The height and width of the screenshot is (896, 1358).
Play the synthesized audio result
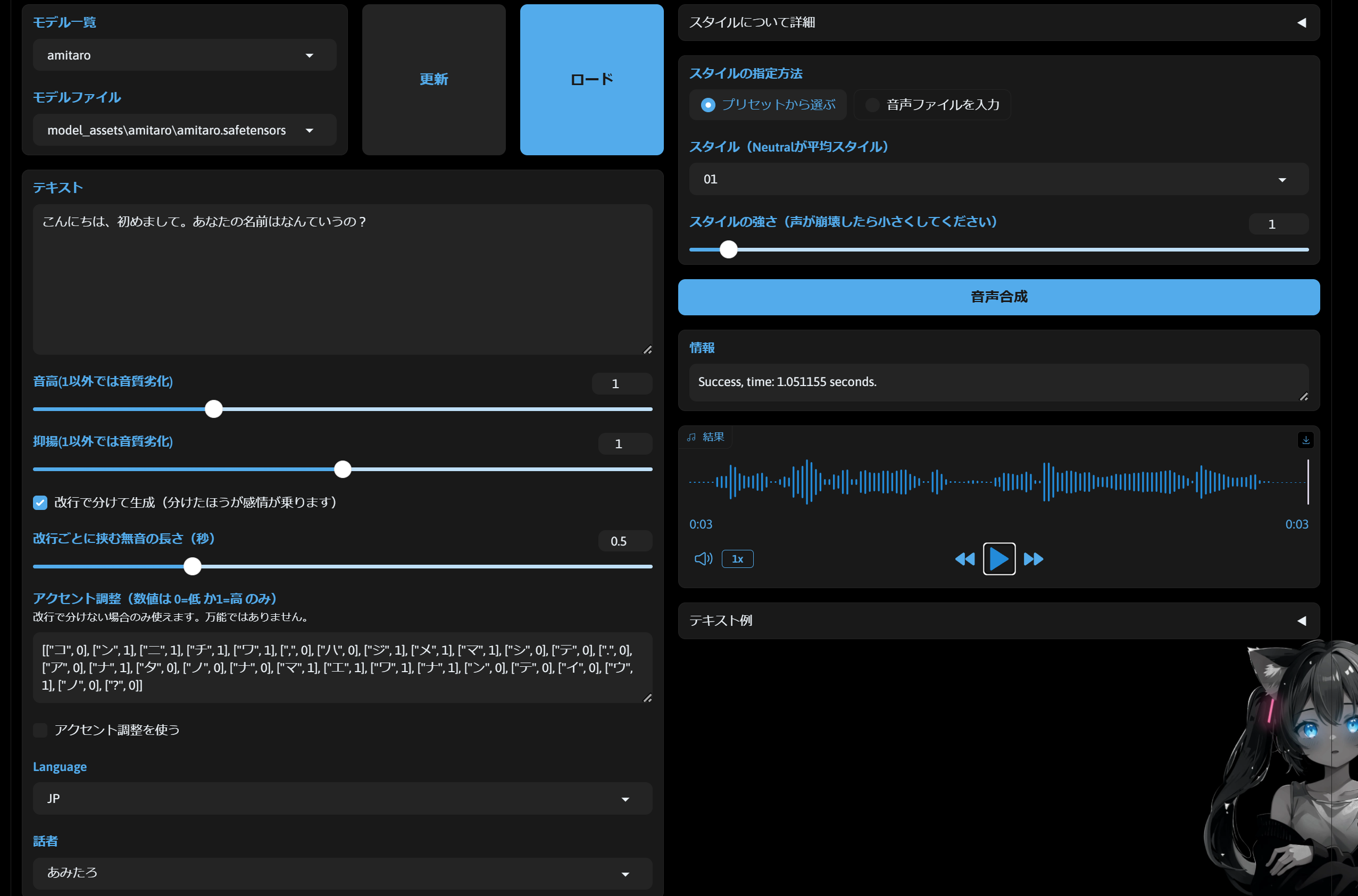click(998, 558)
